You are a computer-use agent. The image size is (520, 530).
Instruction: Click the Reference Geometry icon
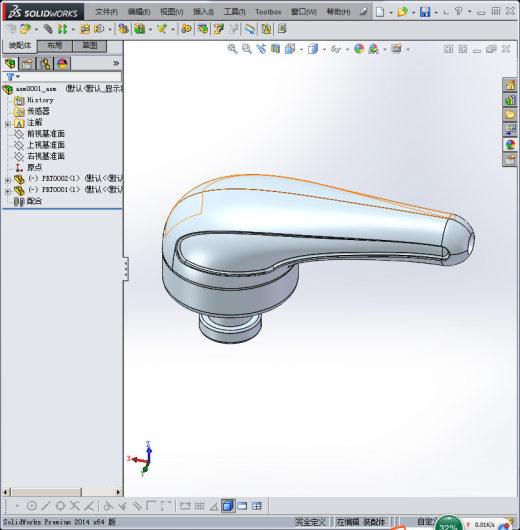click(162, 29)
